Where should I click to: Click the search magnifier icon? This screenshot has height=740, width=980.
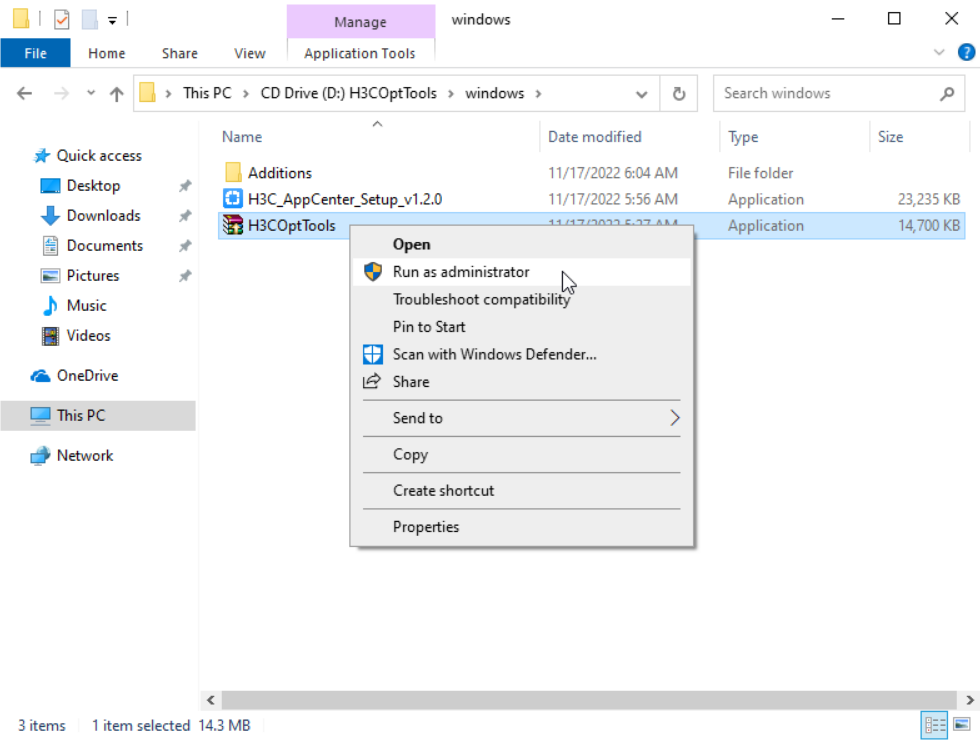click(948, 94)
